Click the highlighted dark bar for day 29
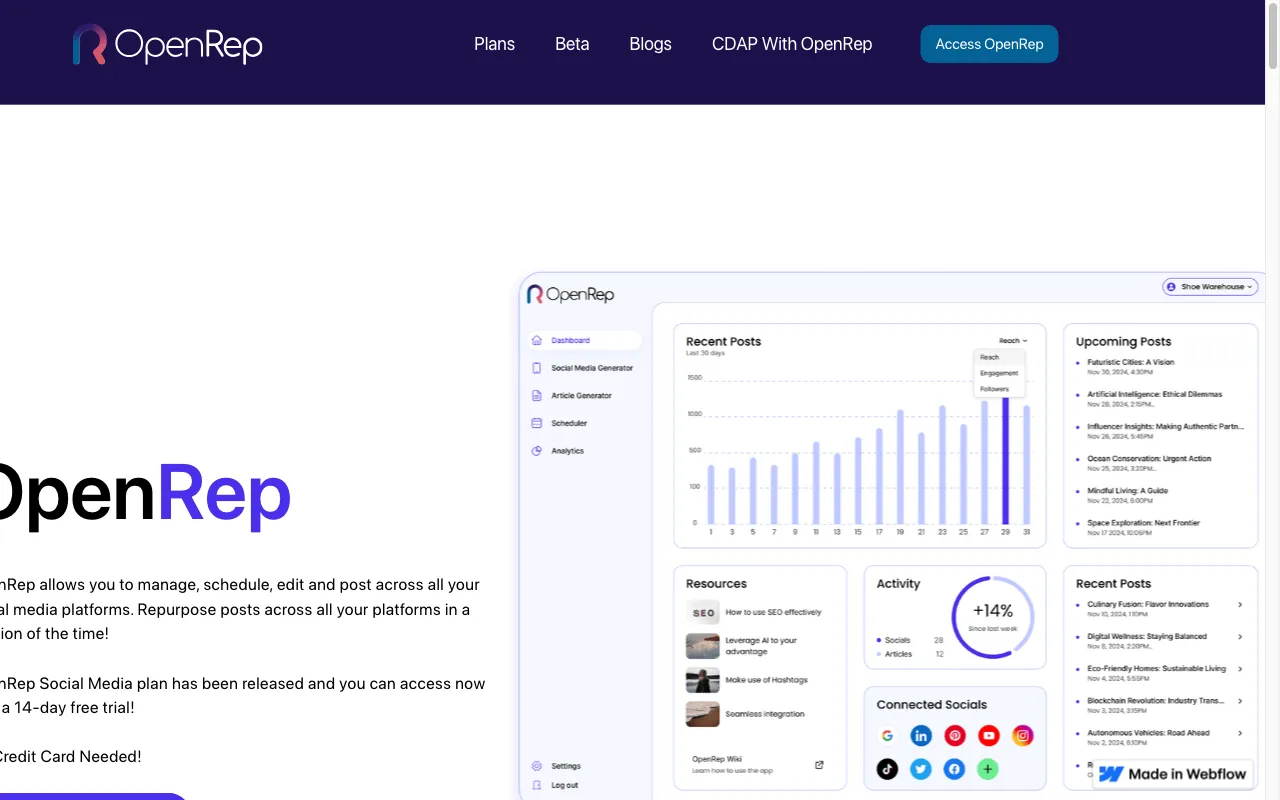The image size is (1280, 800). (x=1006, y=460)
